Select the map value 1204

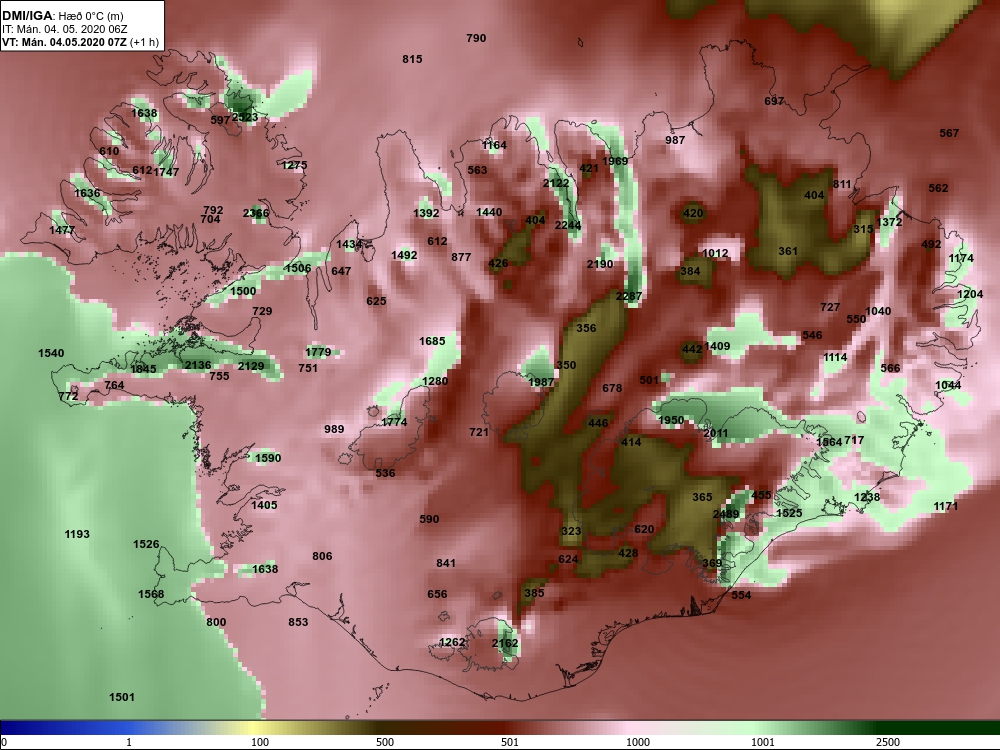tap(970, 295)
